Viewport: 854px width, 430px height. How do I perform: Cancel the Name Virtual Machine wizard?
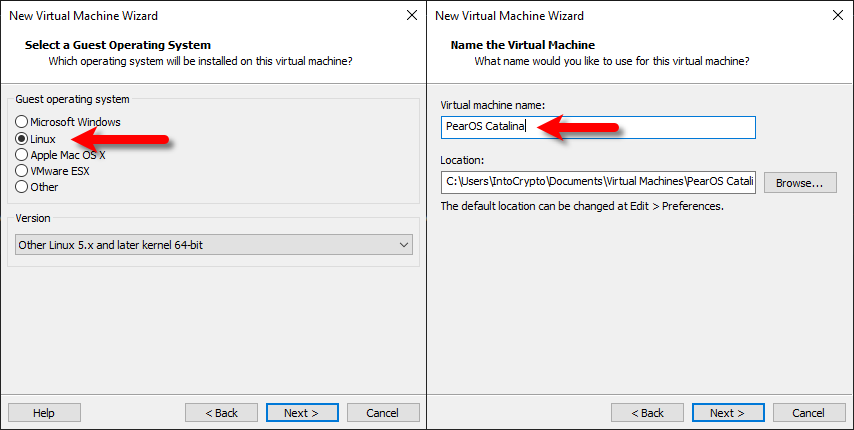pyautogui.click(x=809, y=413)
